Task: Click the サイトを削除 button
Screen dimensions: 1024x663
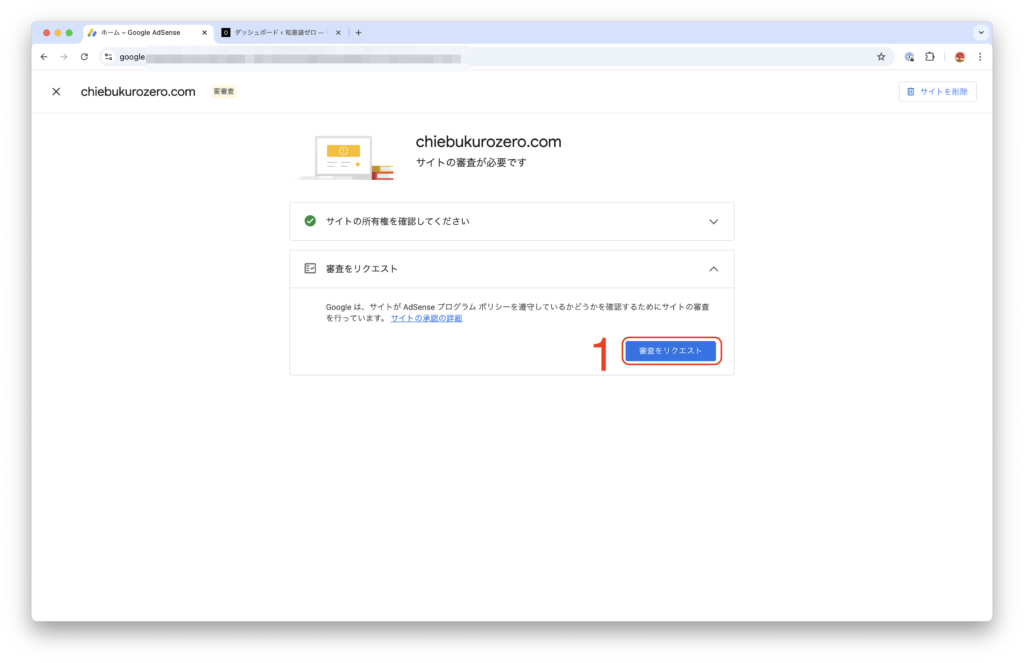Action: pyautogui.click(x=938, y=91)
